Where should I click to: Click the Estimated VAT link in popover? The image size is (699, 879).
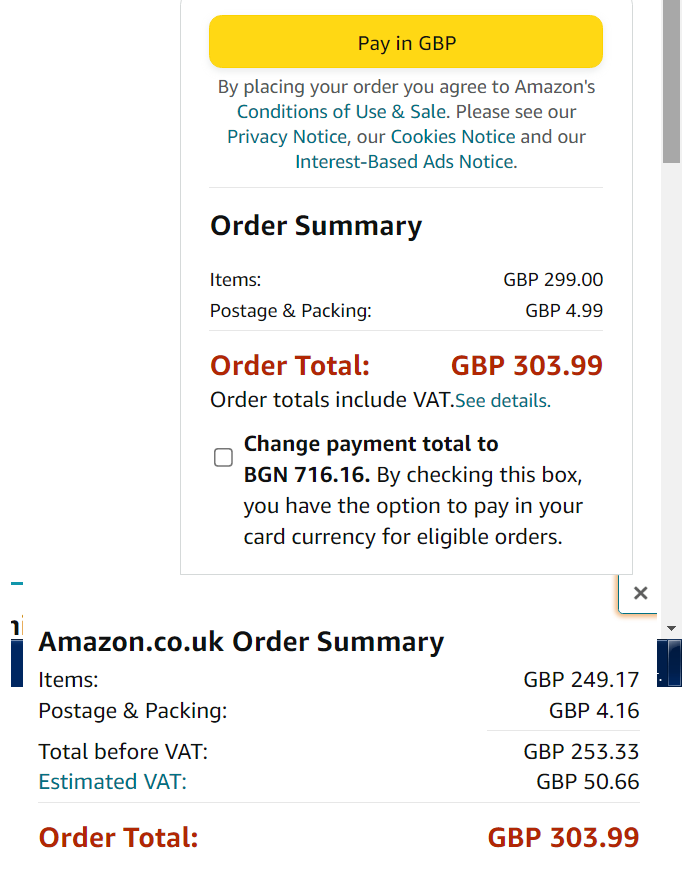pyautogui.click(x=112, y=782)
